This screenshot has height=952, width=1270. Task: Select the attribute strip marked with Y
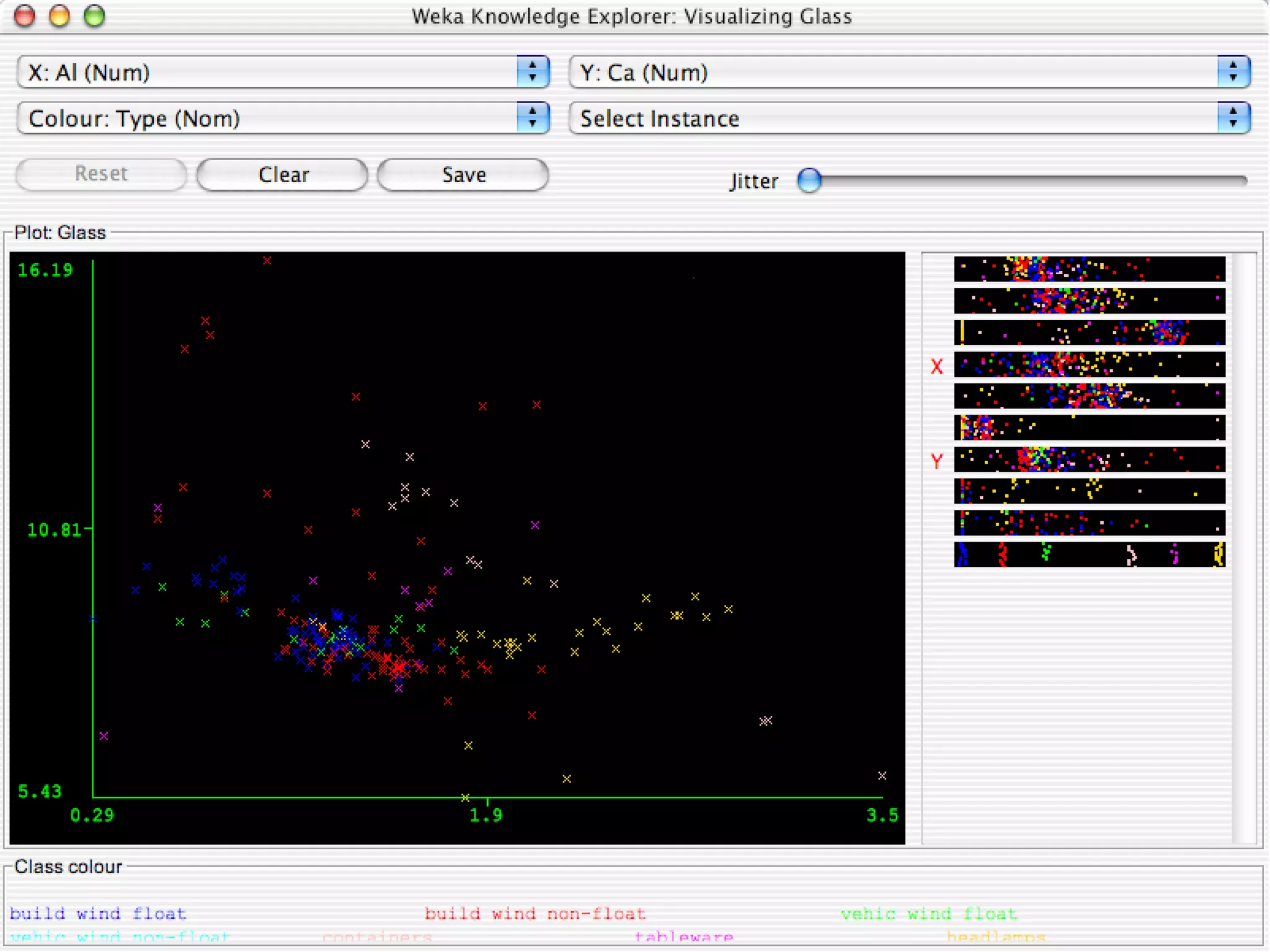coord(1089,460)
